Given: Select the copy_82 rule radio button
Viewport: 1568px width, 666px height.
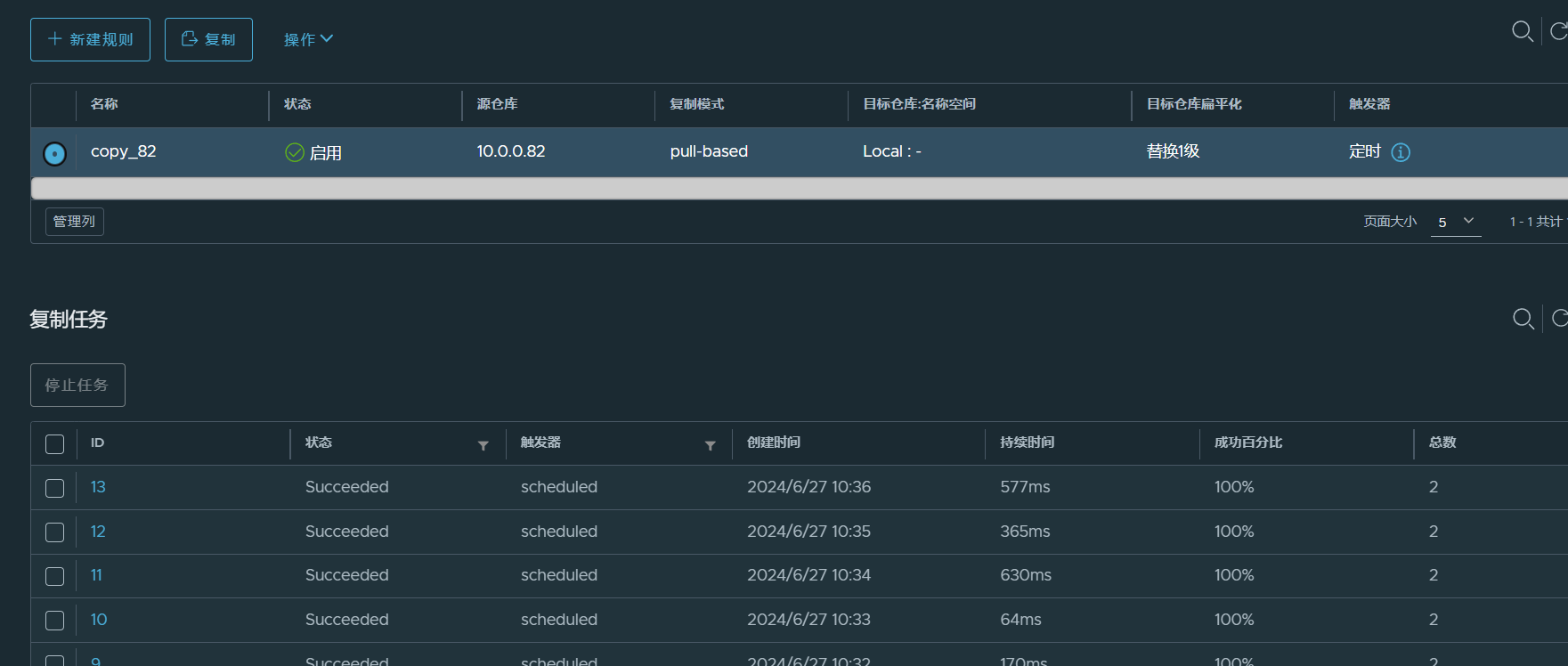Looking at the screenshot, I should click(x=54, y=153).
